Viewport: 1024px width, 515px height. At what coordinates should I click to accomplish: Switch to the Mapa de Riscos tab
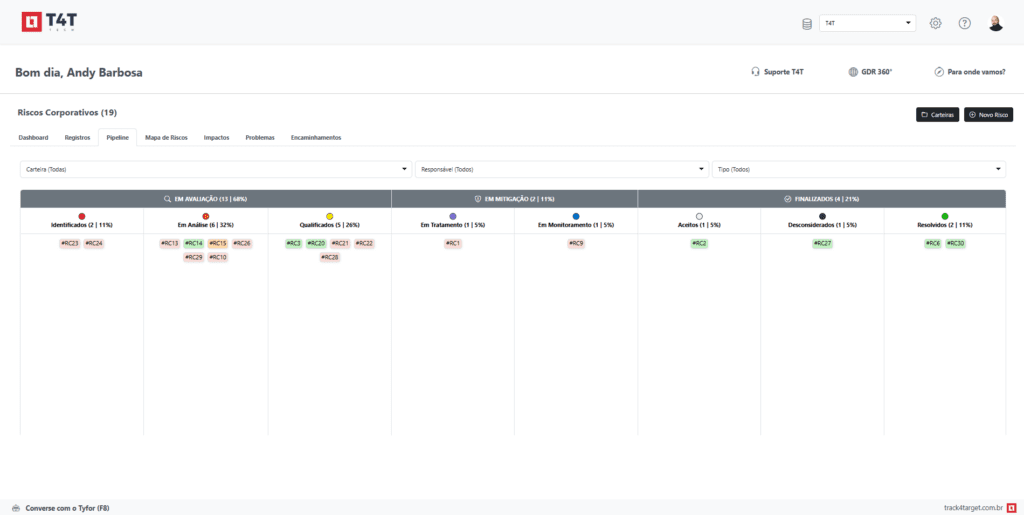coord(166,137)
